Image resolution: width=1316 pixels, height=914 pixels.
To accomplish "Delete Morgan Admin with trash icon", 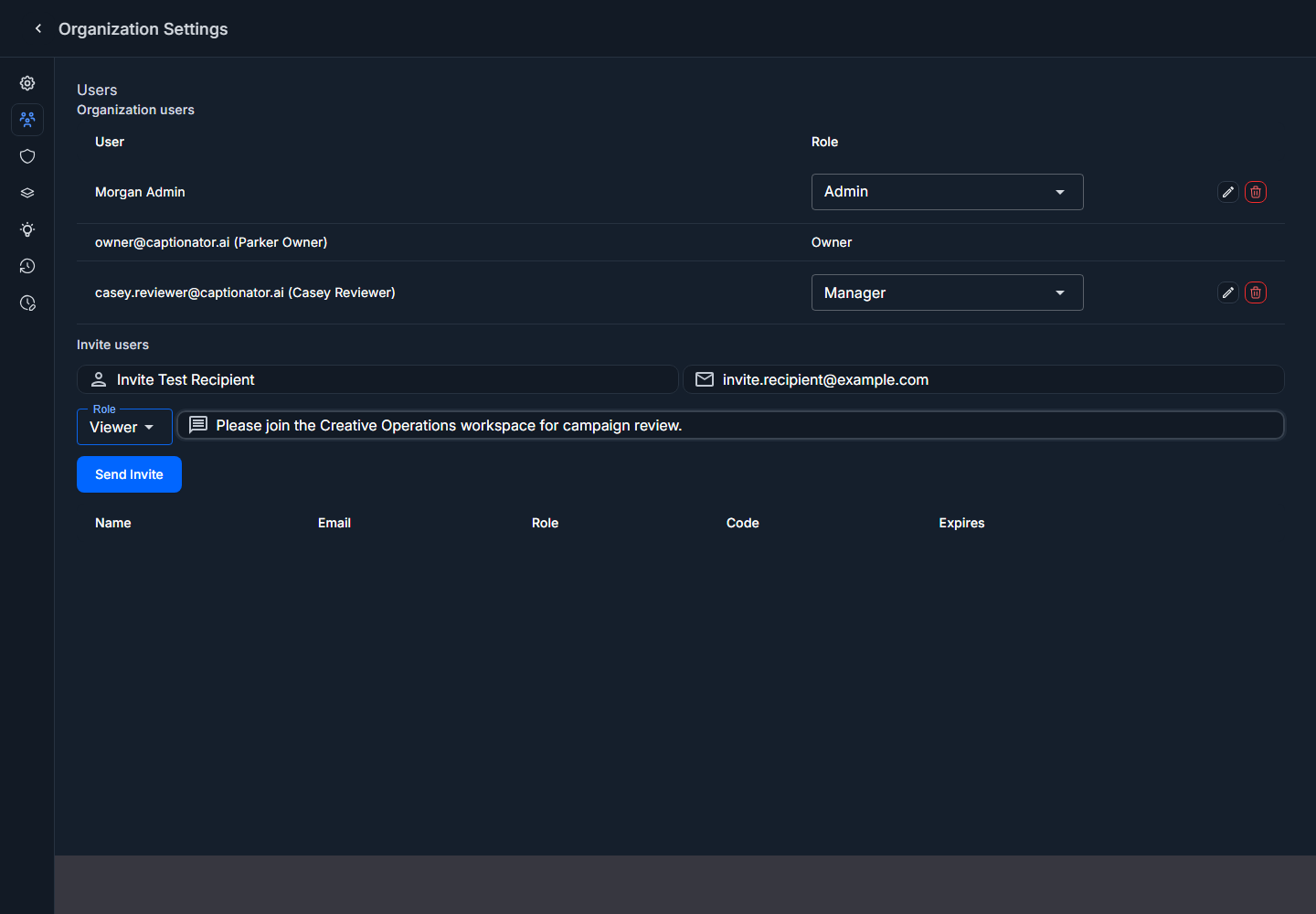I will [1256, 192].
